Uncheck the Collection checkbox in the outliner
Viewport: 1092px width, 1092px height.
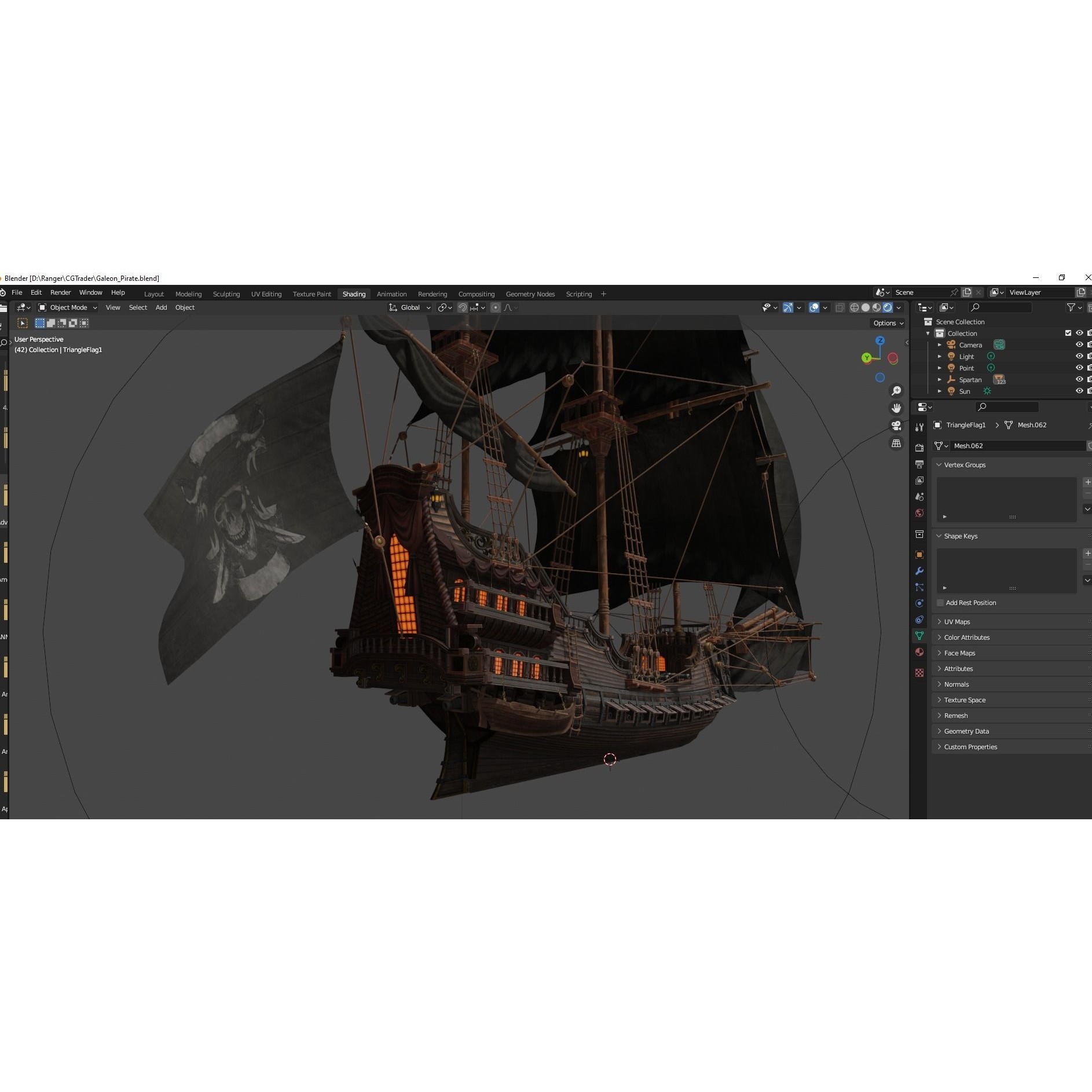1067,333
